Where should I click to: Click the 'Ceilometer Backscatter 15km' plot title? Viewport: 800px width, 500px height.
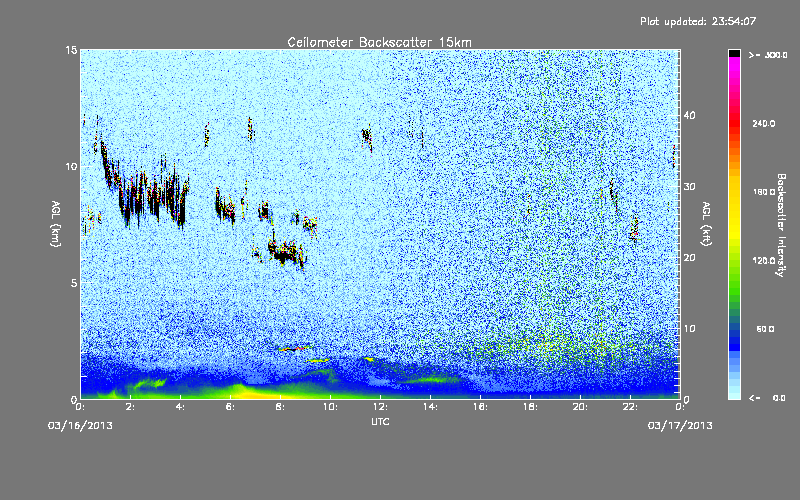[x=379, y=42]
